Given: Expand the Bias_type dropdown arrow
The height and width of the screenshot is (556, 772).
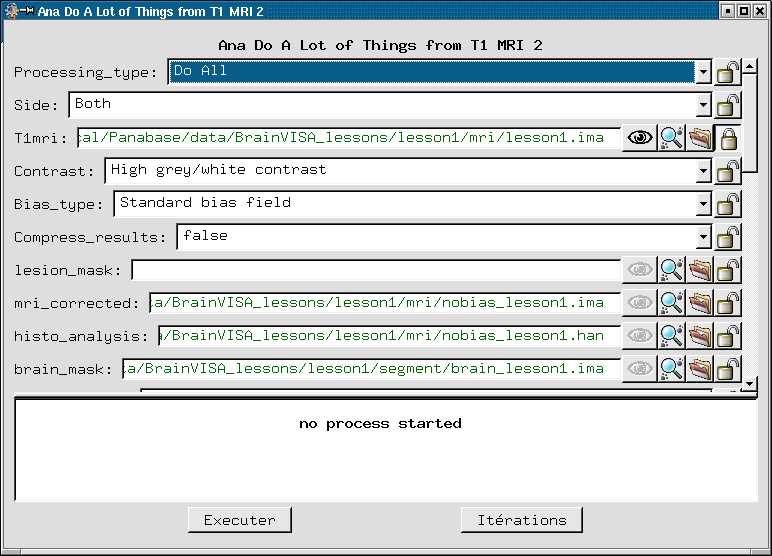Looking at the screenshot, I should (x=703, y=204).
